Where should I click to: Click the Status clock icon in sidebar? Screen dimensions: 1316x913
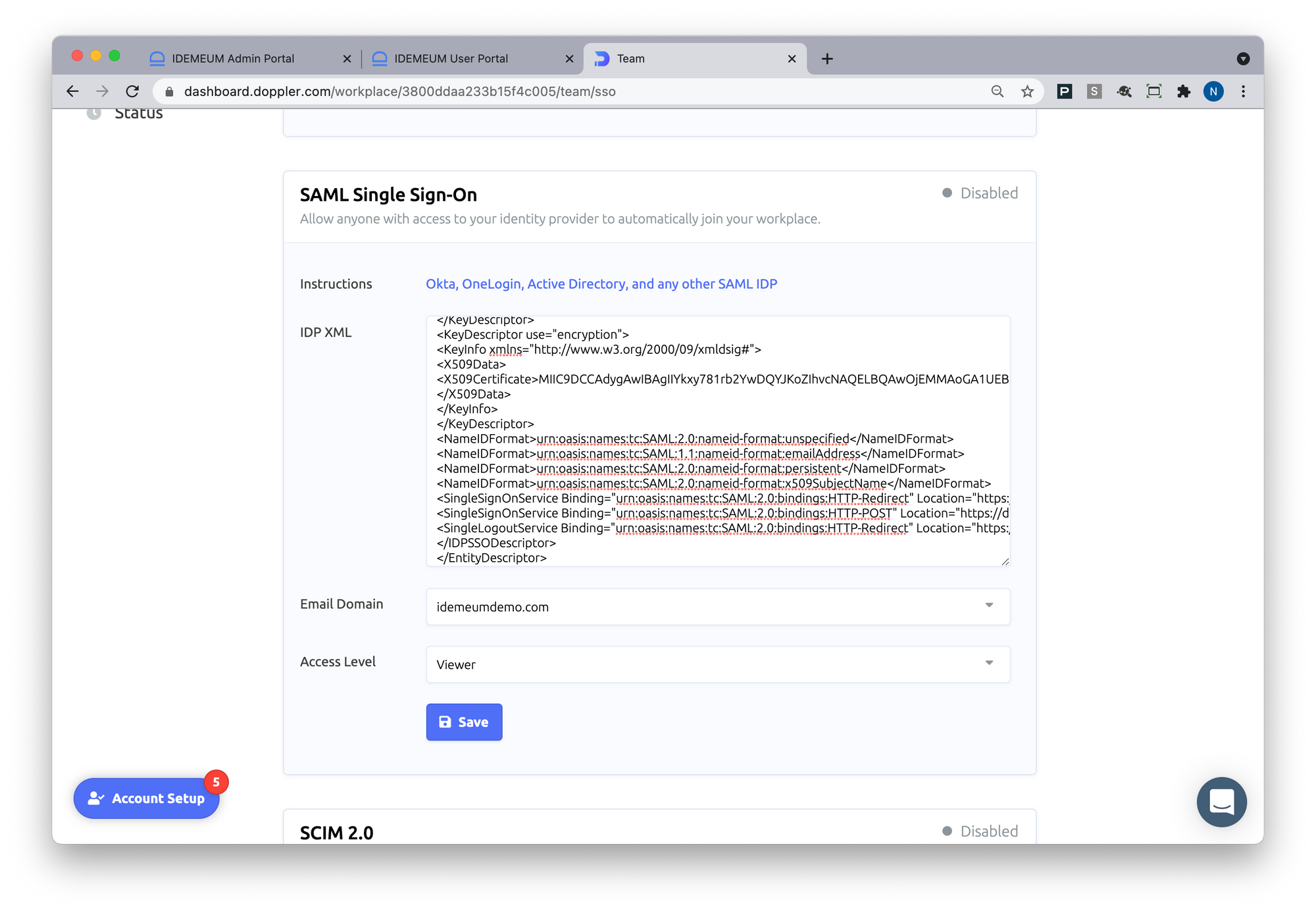(x=94, y=113)
